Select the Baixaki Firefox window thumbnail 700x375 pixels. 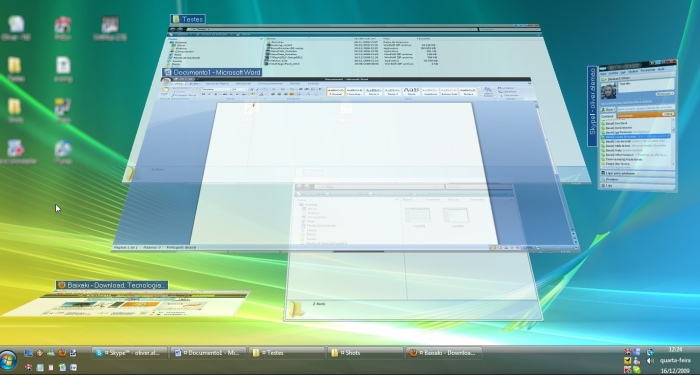pyautogui.click(x=127, y=304)
